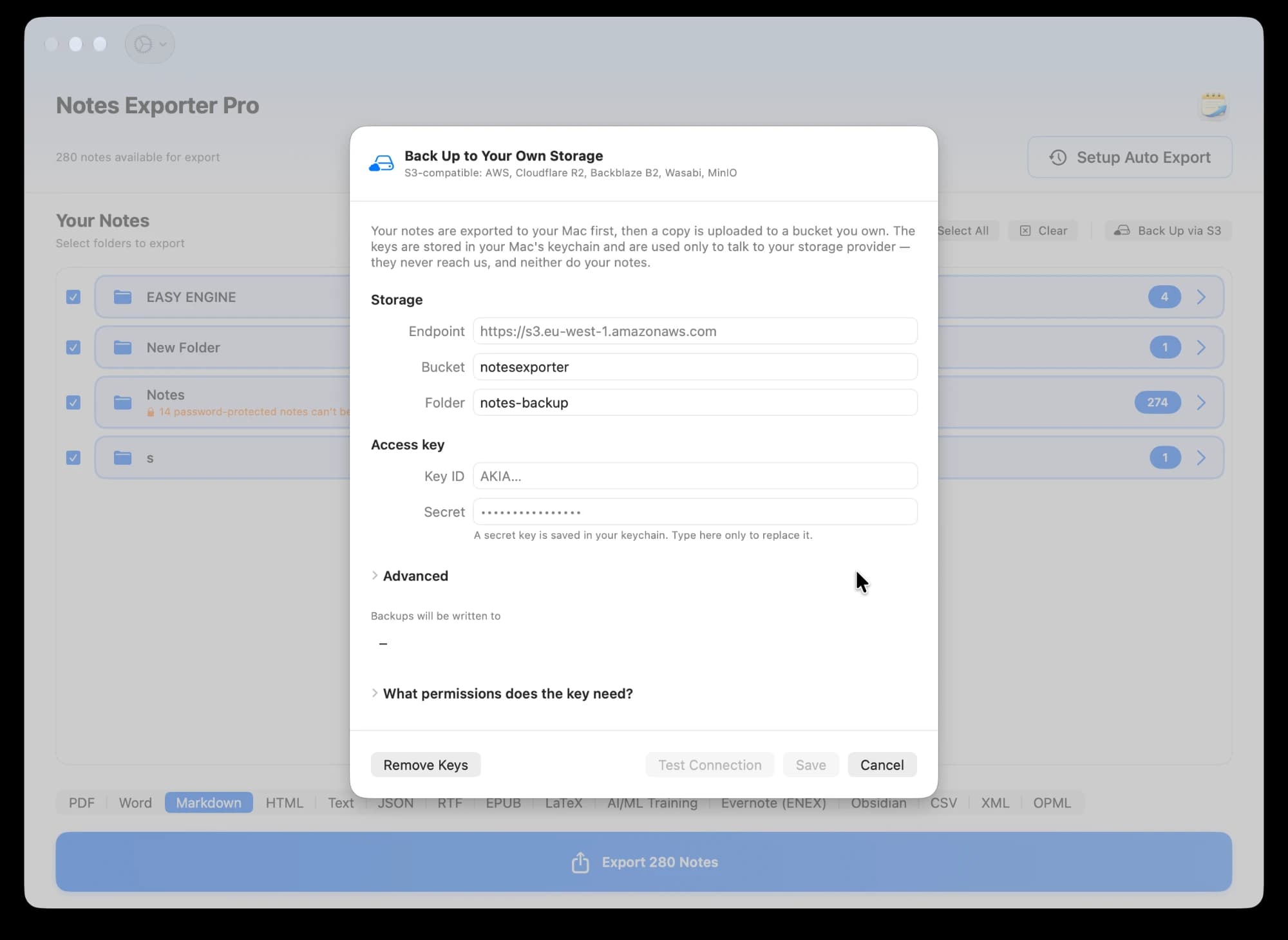Toggle the checkbox for folder s
This screenshot has height=940, width=1288.
(73, 458)
